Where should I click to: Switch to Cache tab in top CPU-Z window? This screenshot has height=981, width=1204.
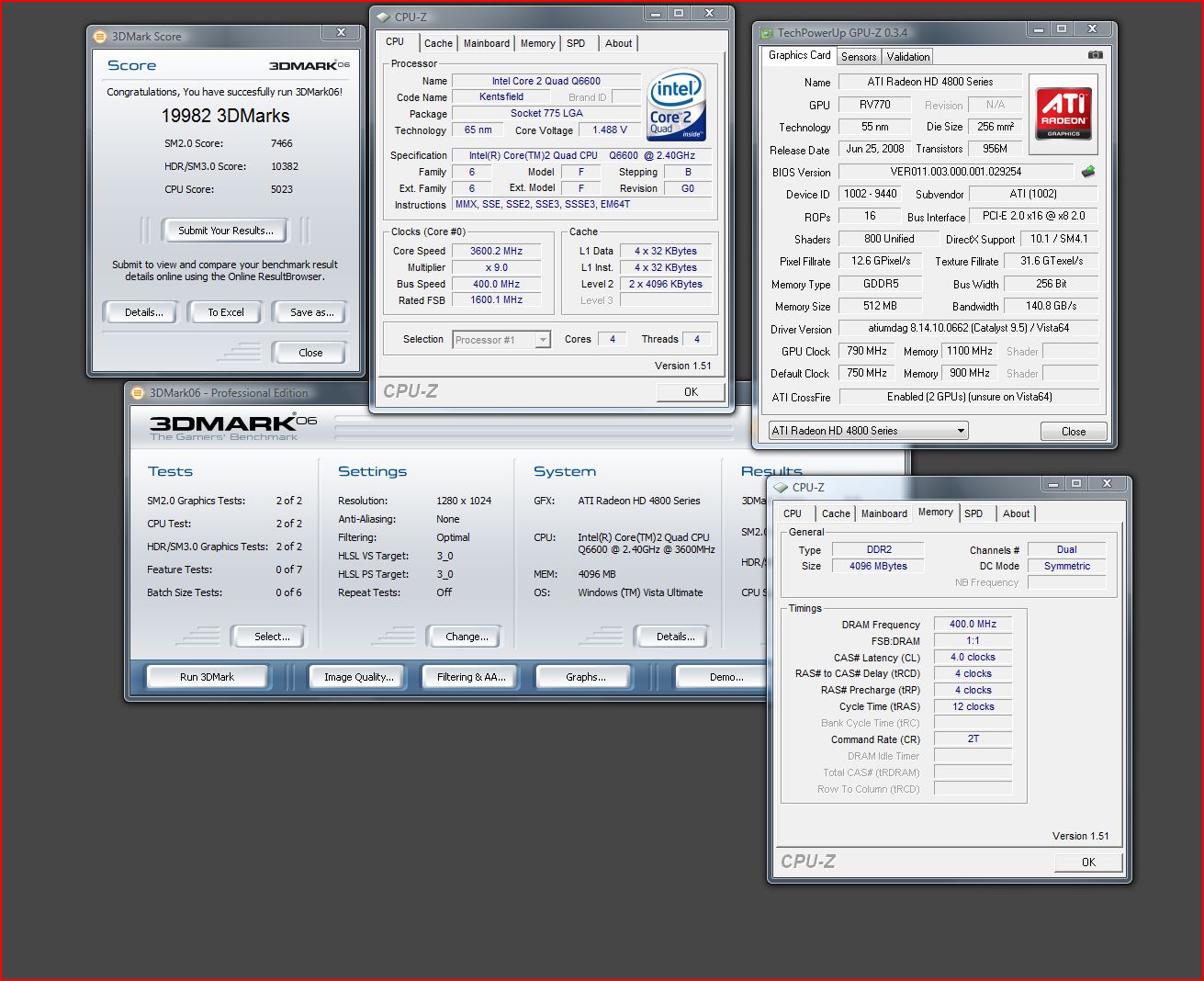click(x=438, y=43)
